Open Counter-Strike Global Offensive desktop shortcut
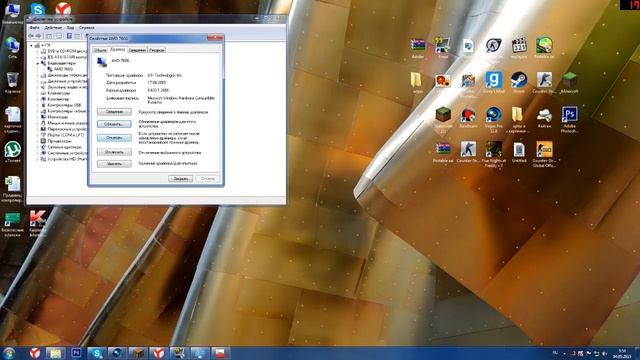The image size is (640, 360). (x=544, y=153)
